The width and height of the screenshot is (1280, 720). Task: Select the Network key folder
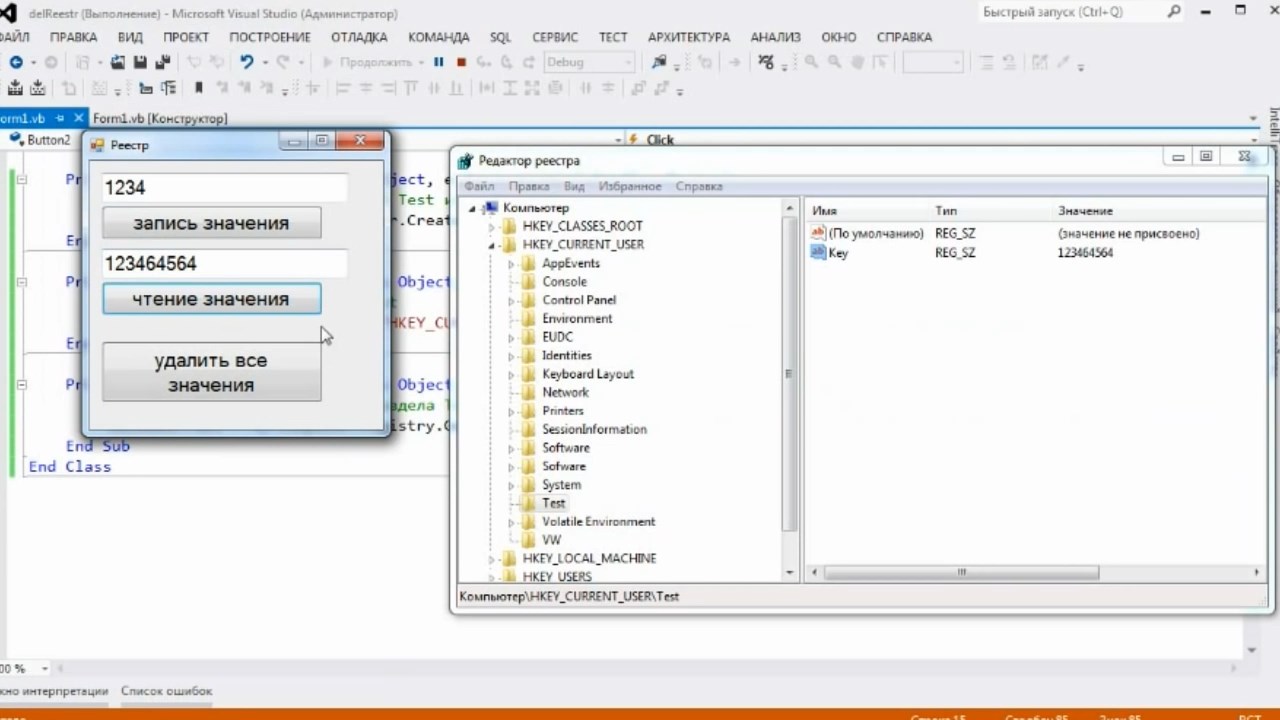coord(555,392)
